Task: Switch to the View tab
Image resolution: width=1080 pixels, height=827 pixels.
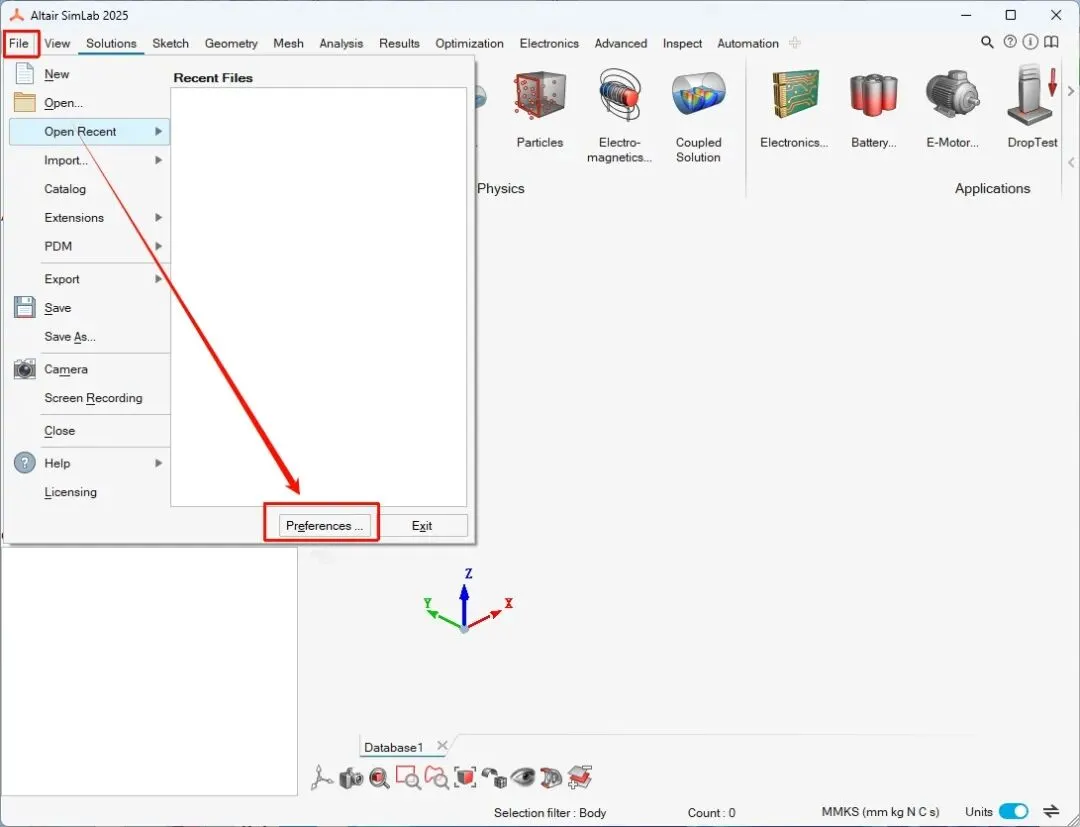Action: (57, 43)
